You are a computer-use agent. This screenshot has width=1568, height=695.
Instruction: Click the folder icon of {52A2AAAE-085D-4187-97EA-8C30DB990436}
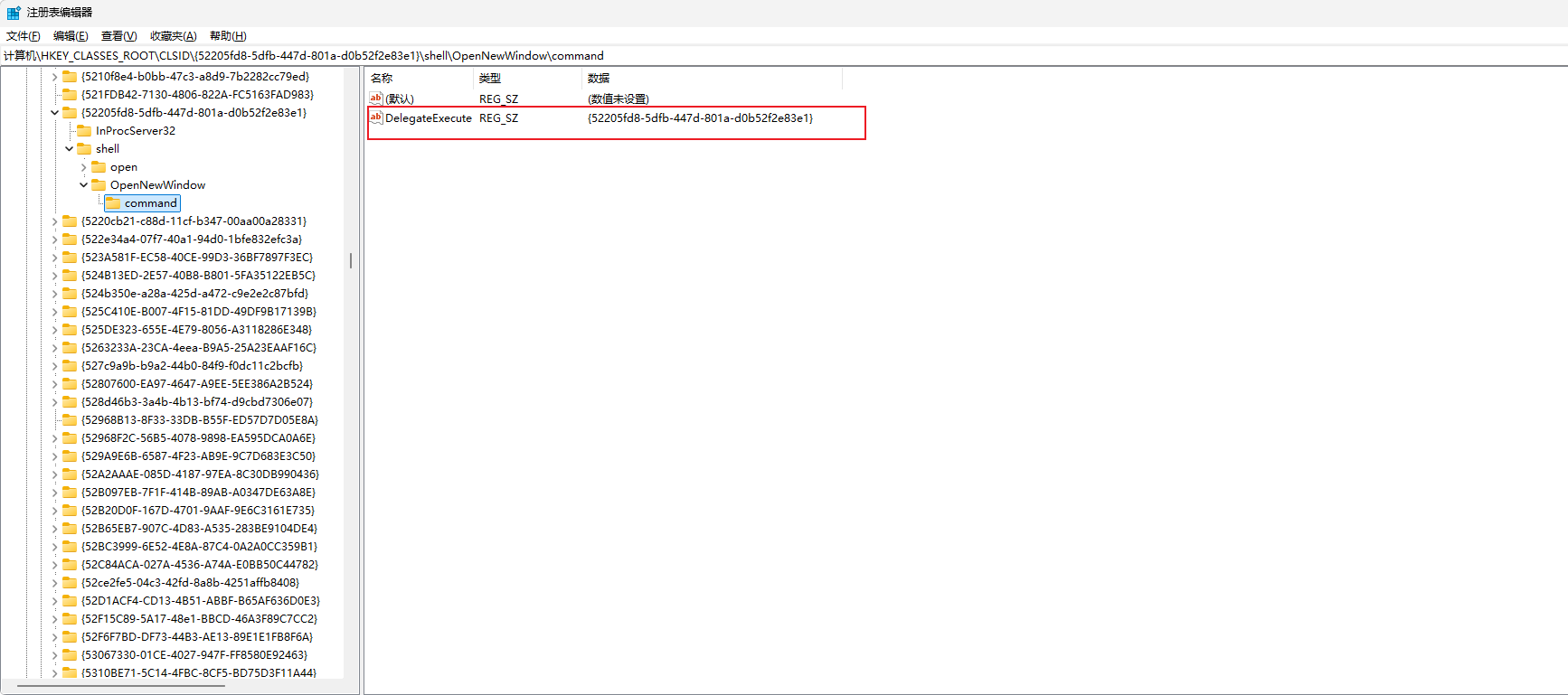[70, 474]
